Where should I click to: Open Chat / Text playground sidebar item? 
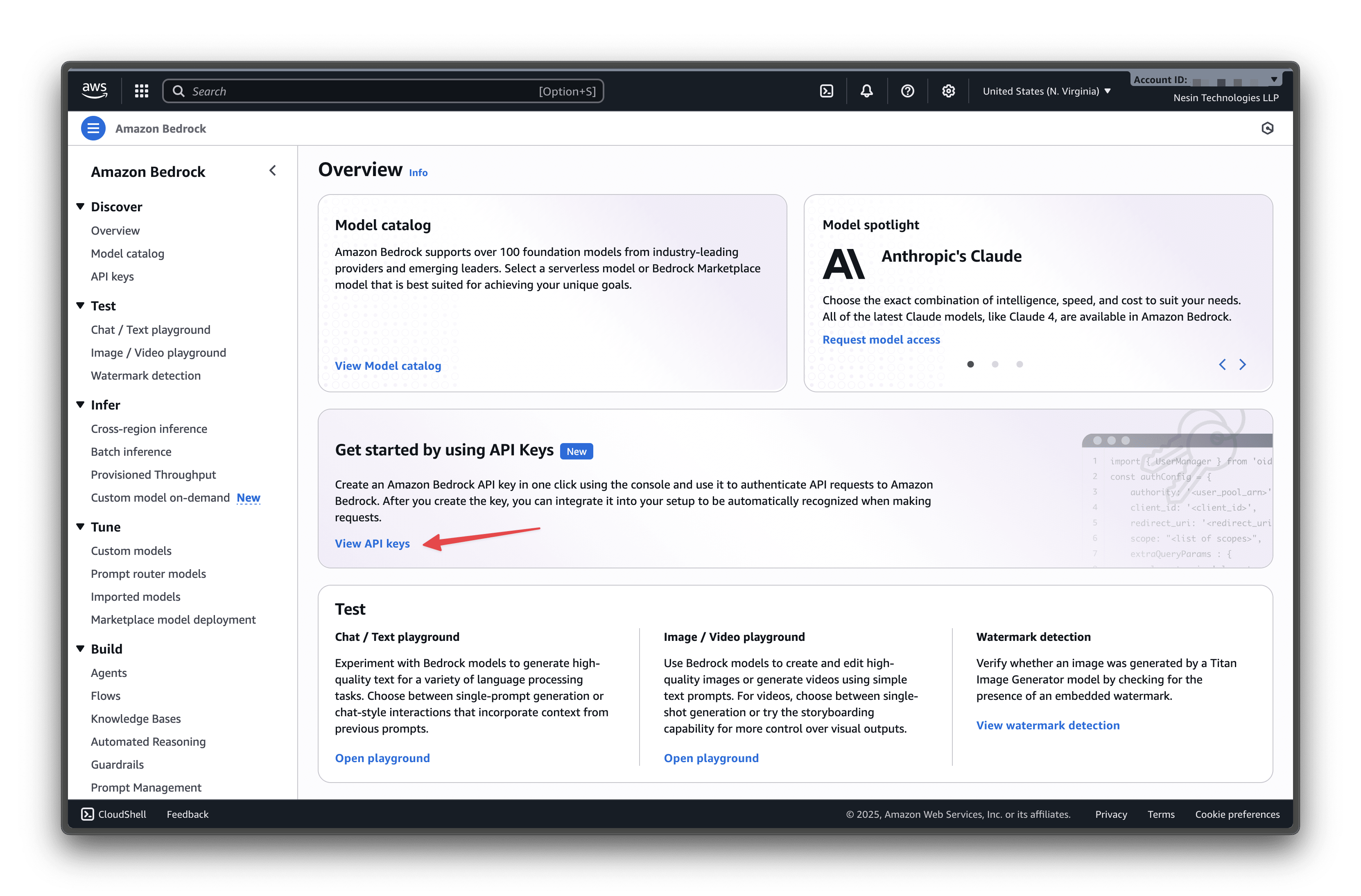click(150, 329)
